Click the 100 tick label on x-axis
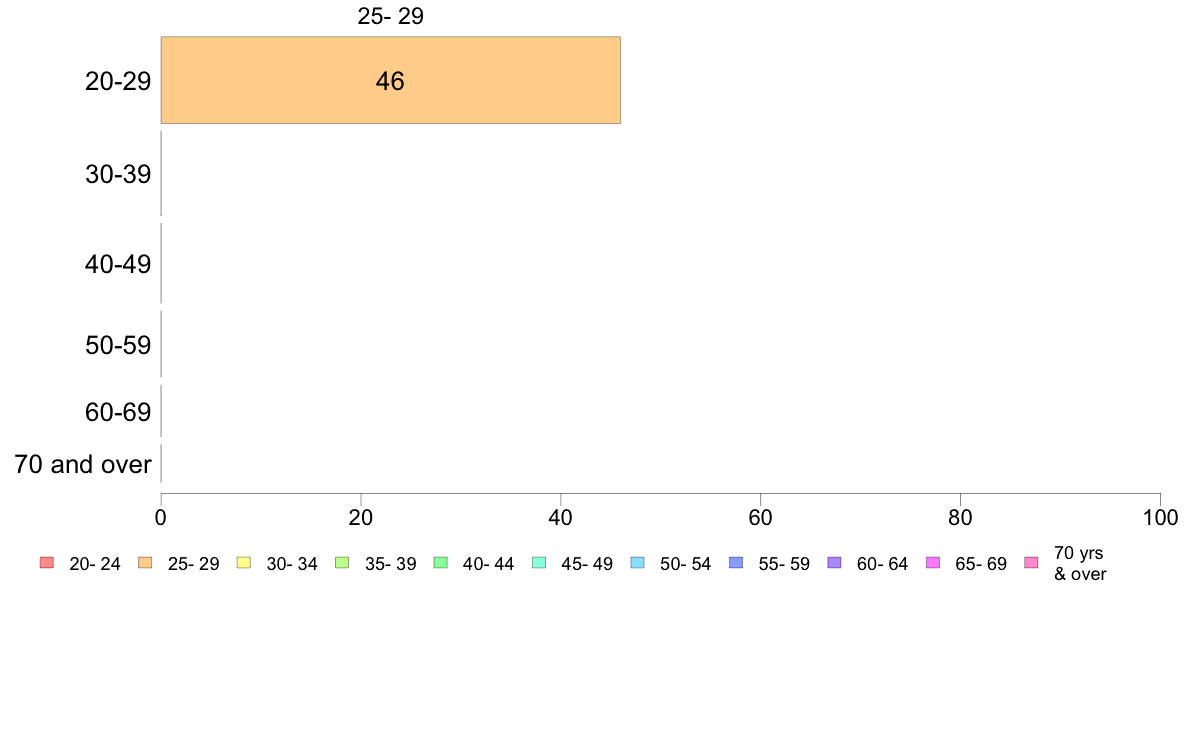 [x=1160, y=518]
